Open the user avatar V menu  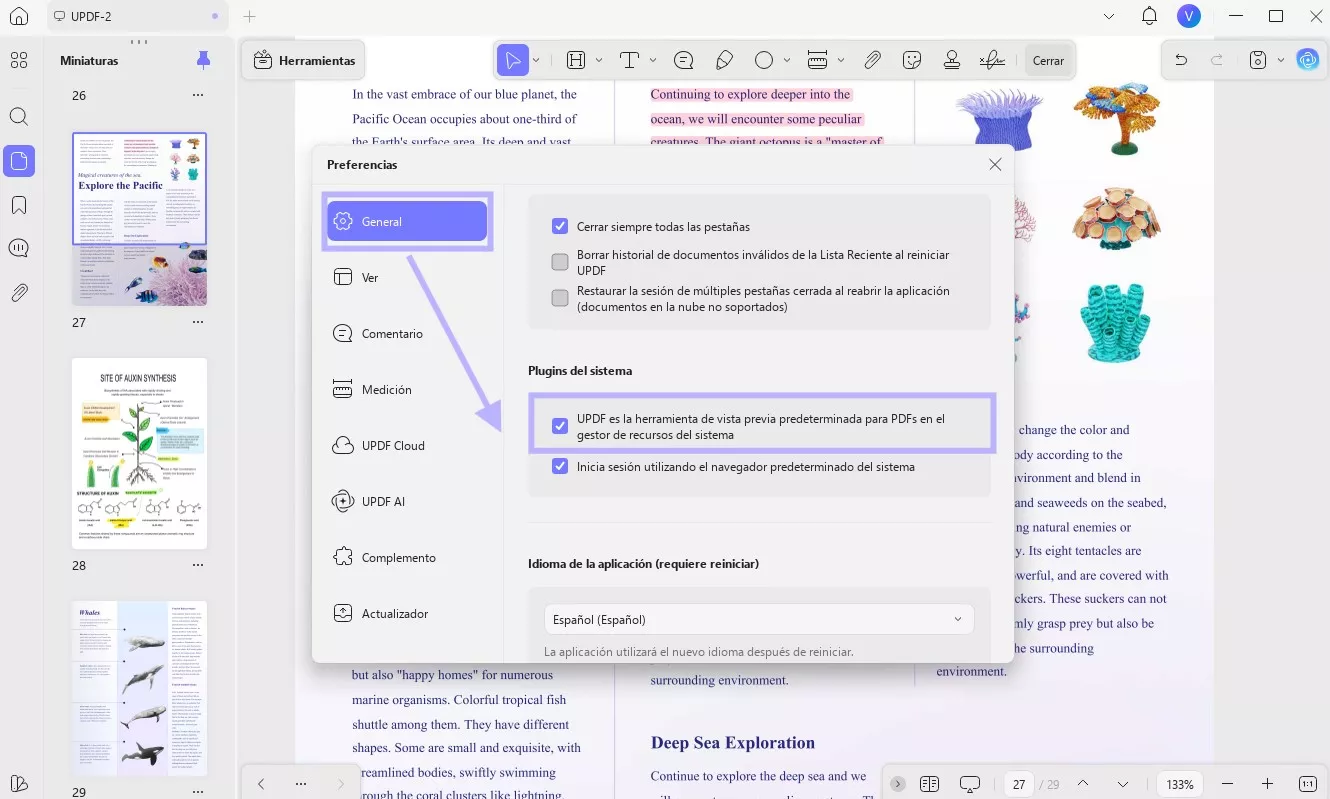[x=1189, y=16]
